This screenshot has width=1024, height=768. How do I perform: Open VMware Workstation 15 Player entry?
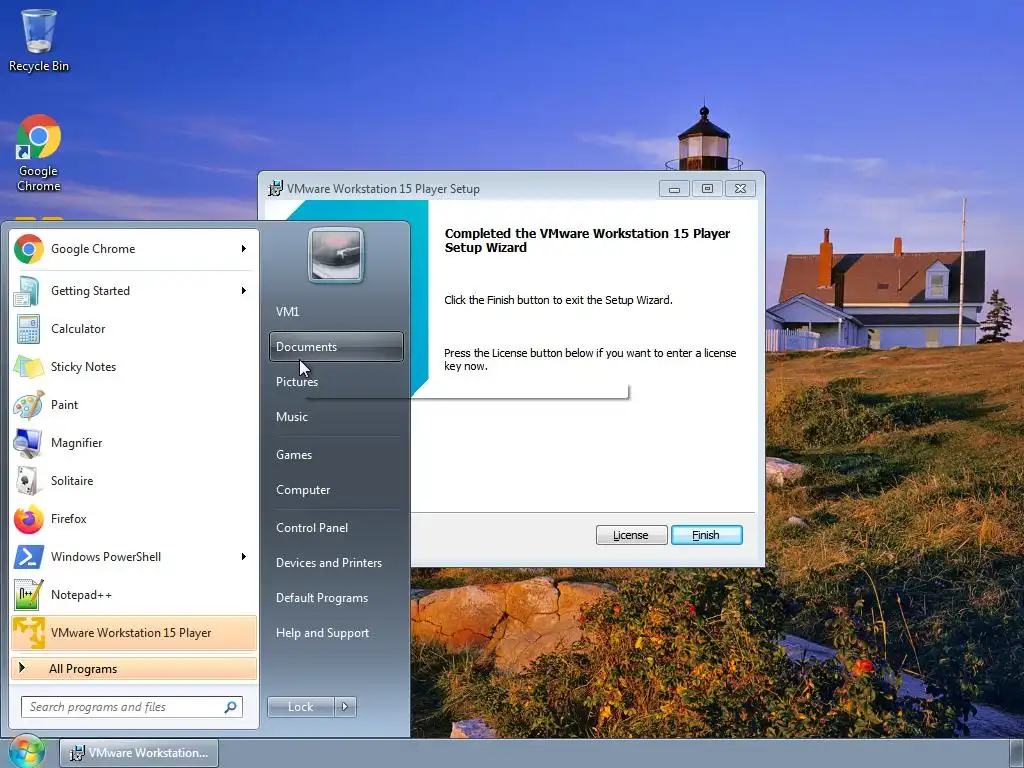click(x=134, y=633)
